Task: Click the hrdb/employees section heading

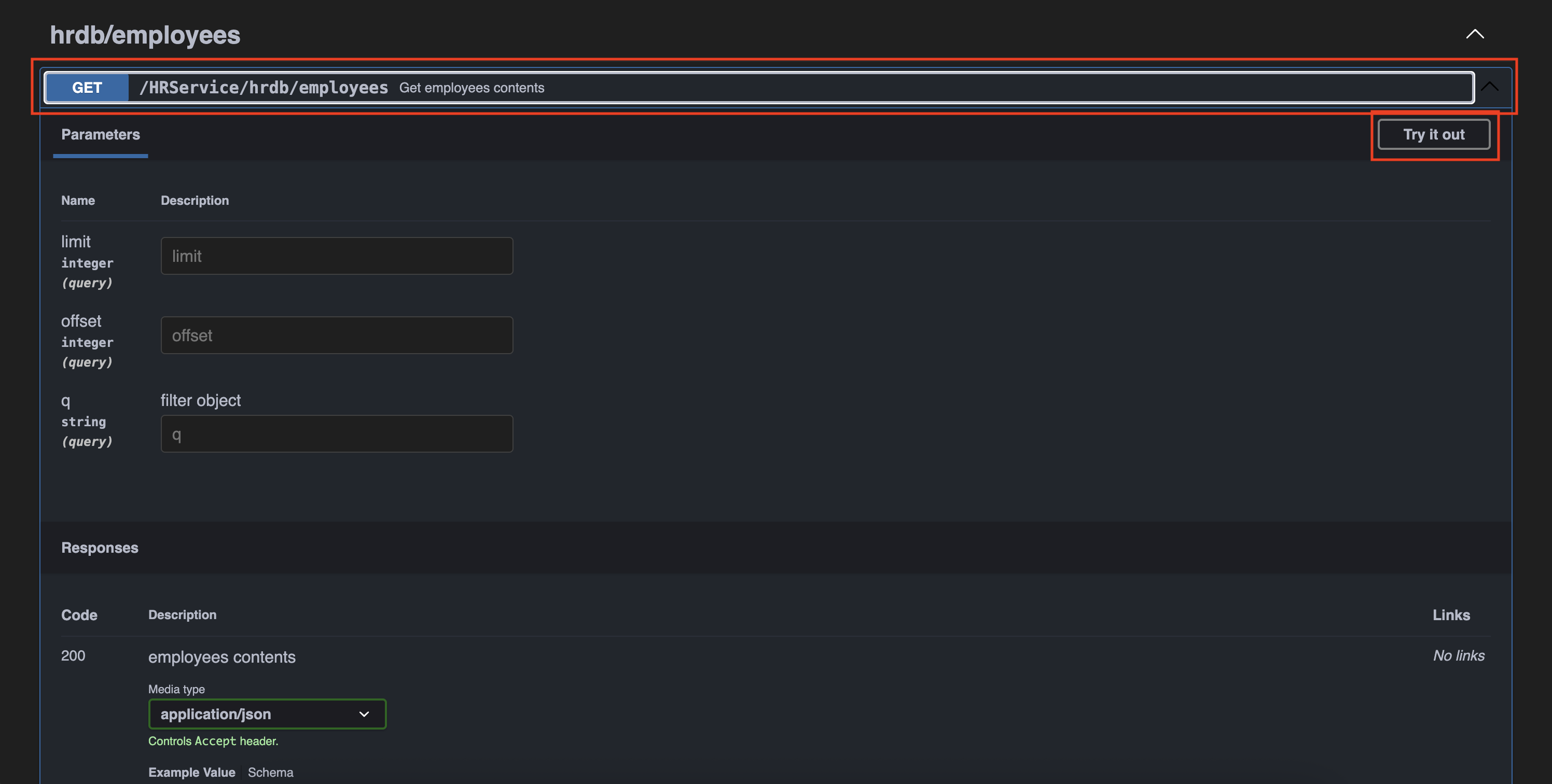Action: point(145,35)
